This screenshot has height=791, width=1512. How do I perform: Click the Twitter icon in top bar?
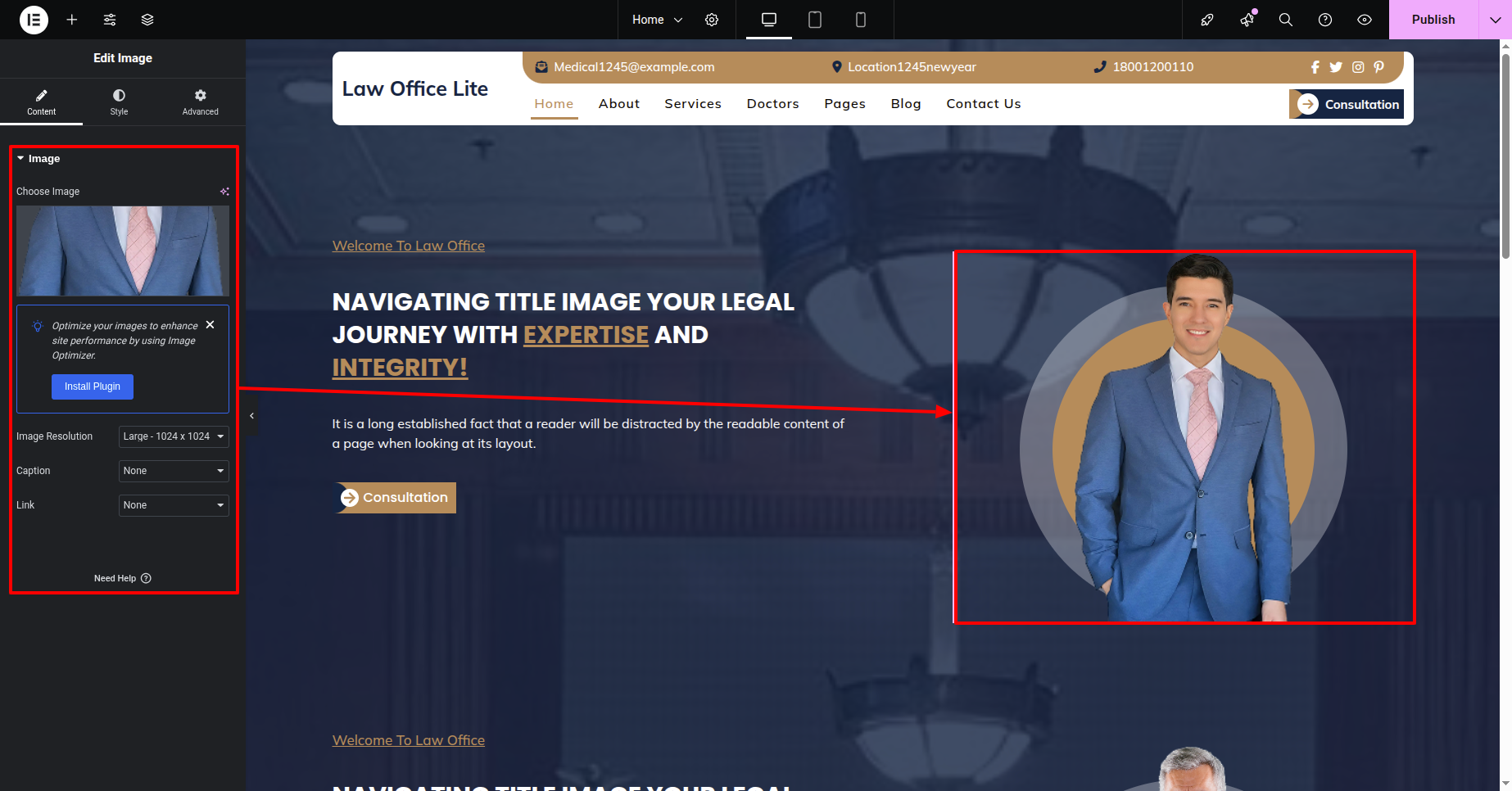(x=1336, y=67)
